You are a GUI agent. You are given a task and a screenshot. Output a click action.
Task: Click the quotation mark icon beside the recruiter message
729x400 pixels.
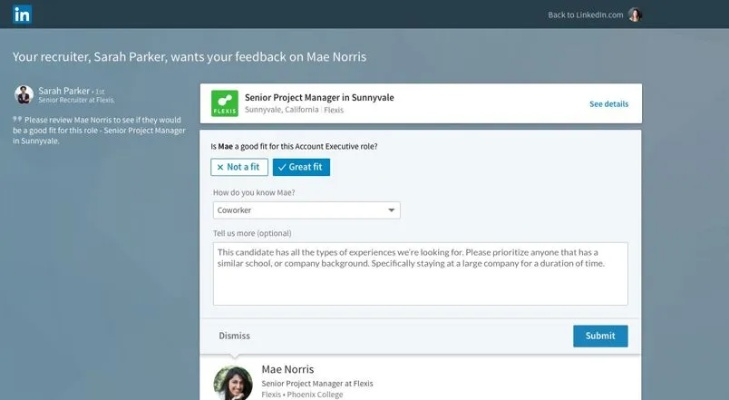(x=17, y=119)
